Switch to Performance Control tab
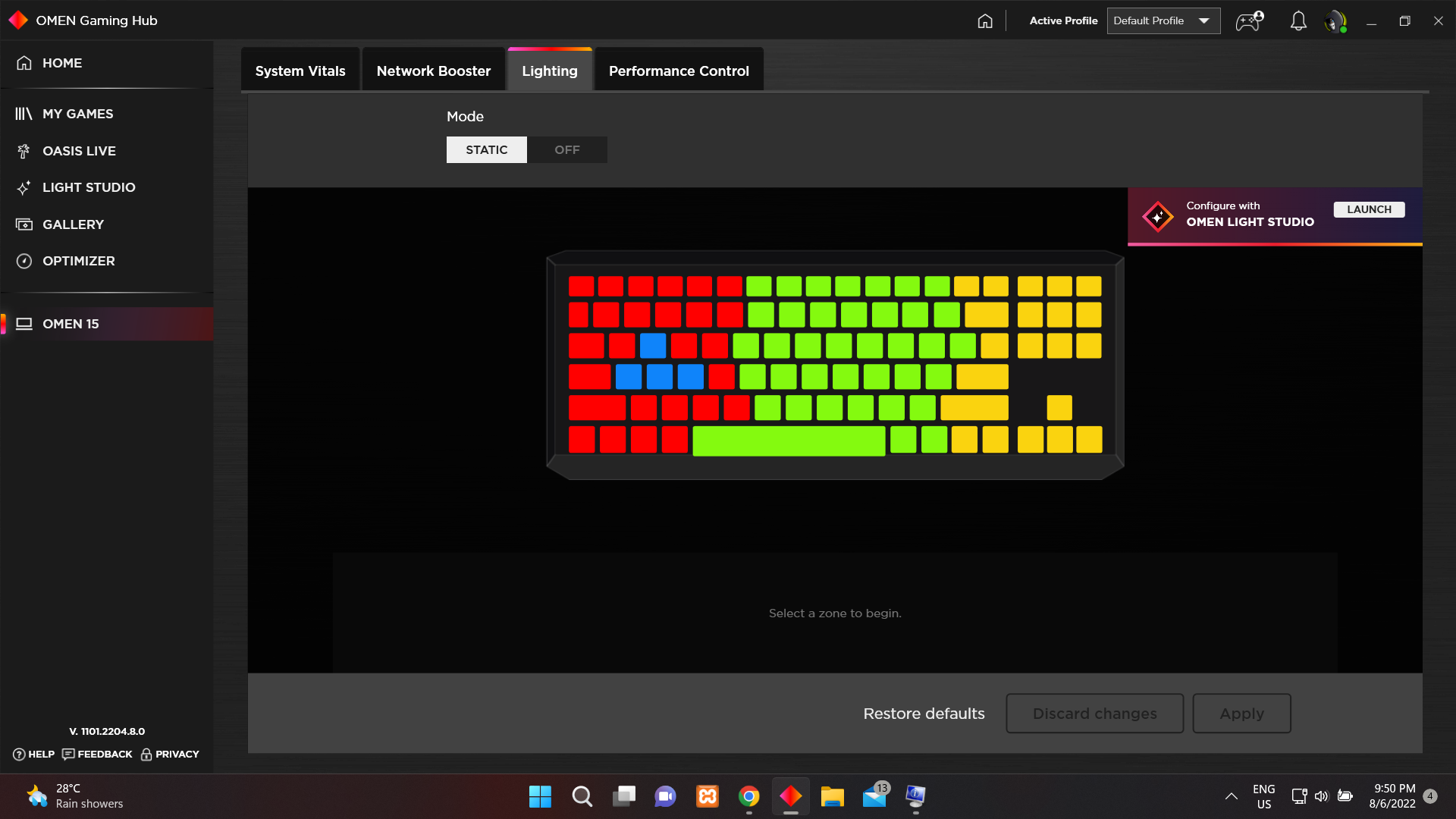This screenshot has width=1456, height=819. [679, 71]
